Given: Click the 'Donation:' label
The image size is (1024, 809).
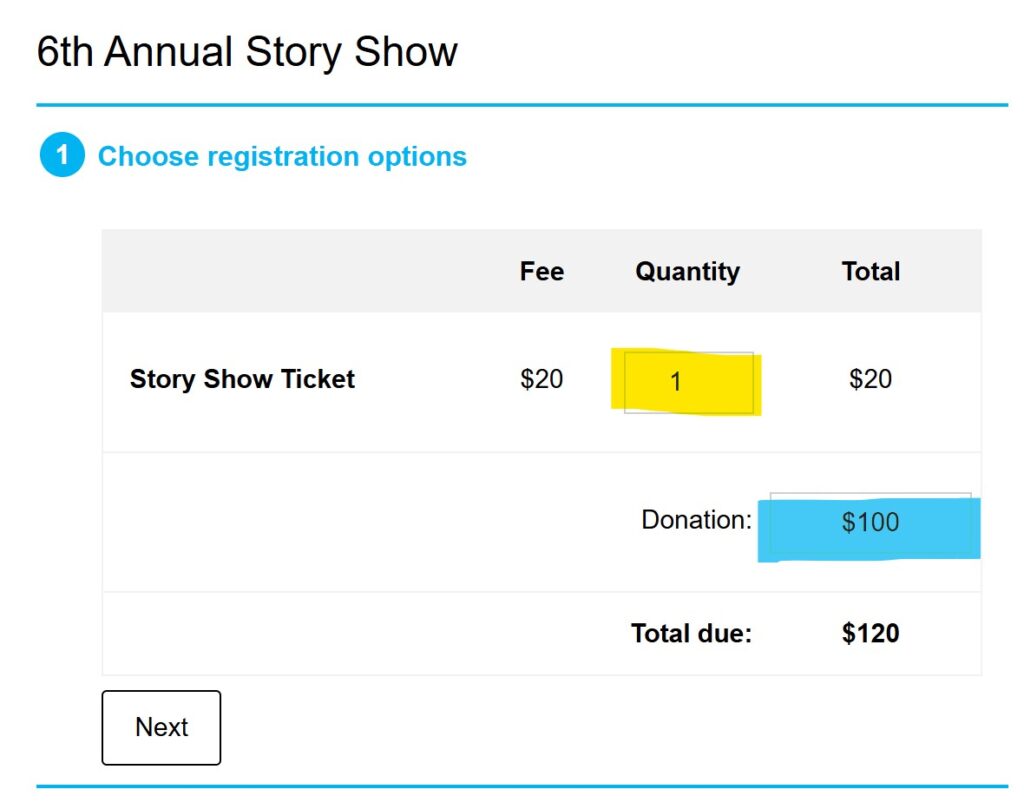Looking at the screenshot, I should tap(696, 520).
